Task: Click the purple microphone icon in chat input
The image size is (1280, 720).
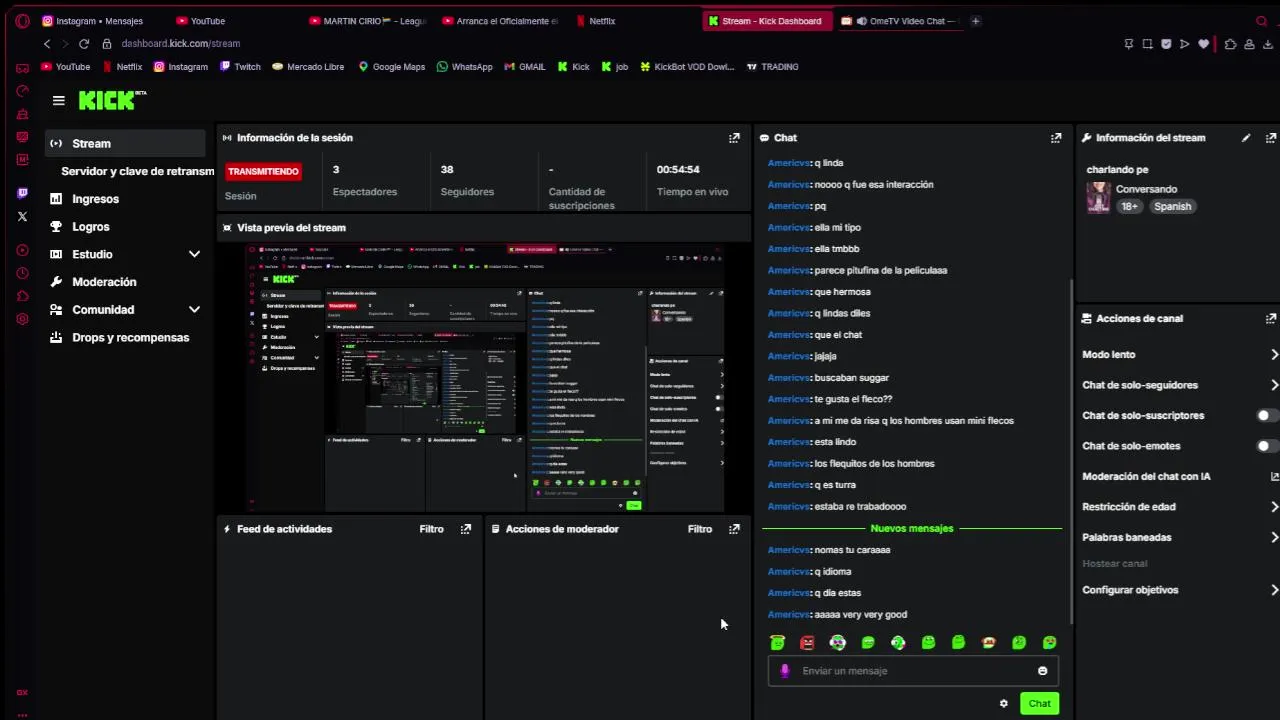Action: point(785,671)
